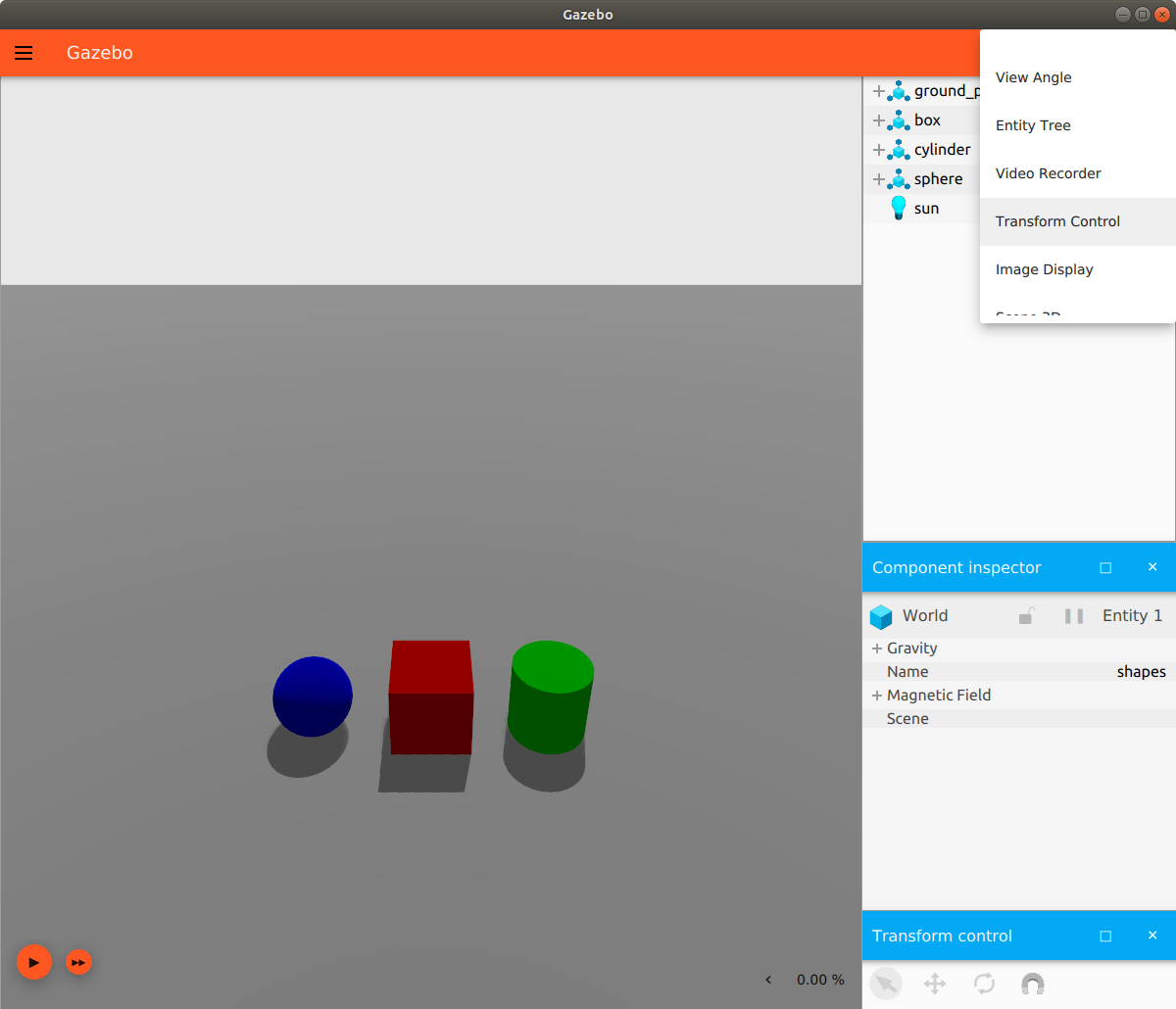This screenshot has width=1176, height=1009.
Task: Toggle the magnet snap tool
Action: pyautogui.click(x=1033, y=984)
